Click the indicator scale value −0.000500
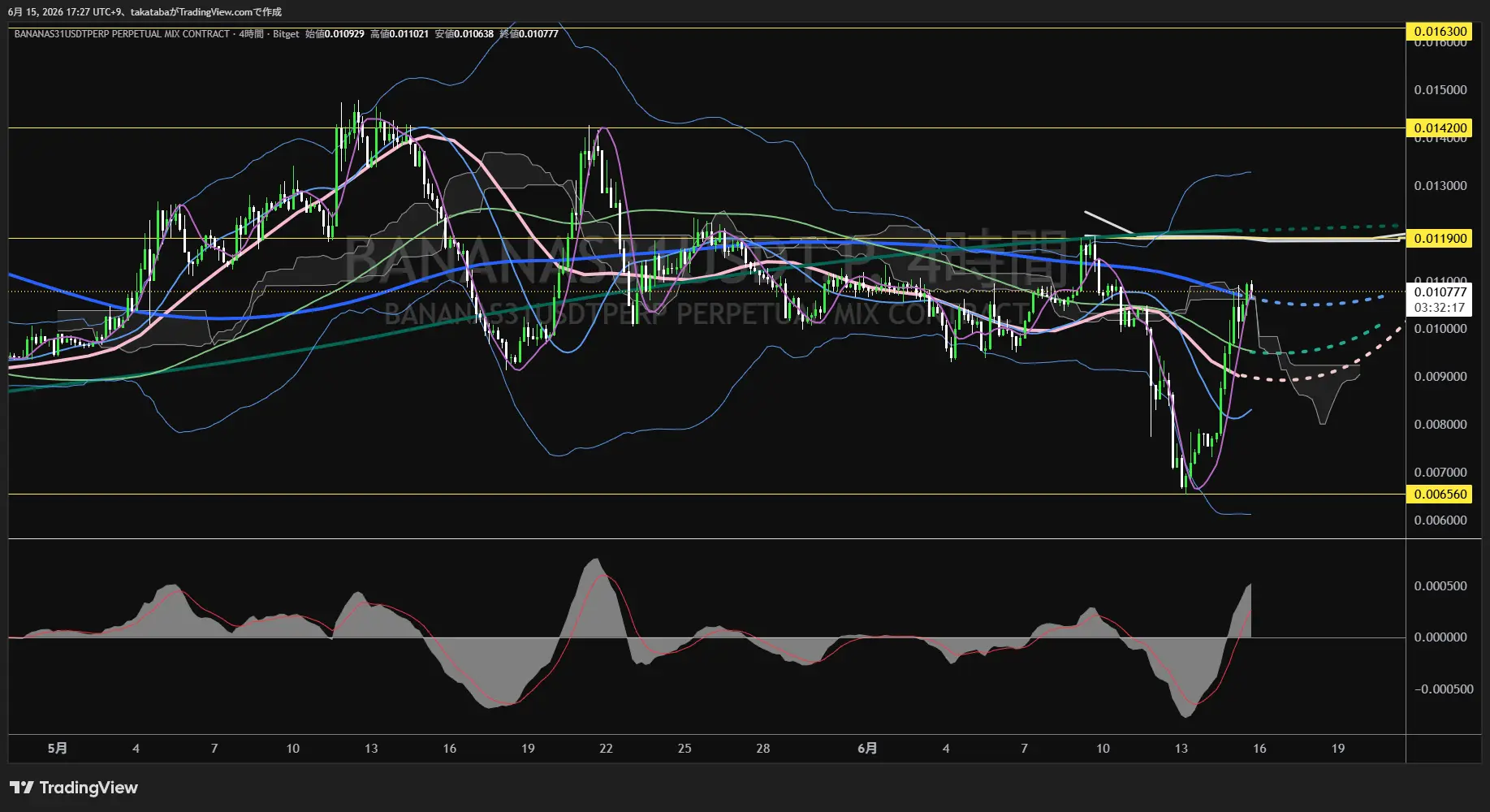The width and height of the screenshot is (1490, 812). click(1443, 689)
